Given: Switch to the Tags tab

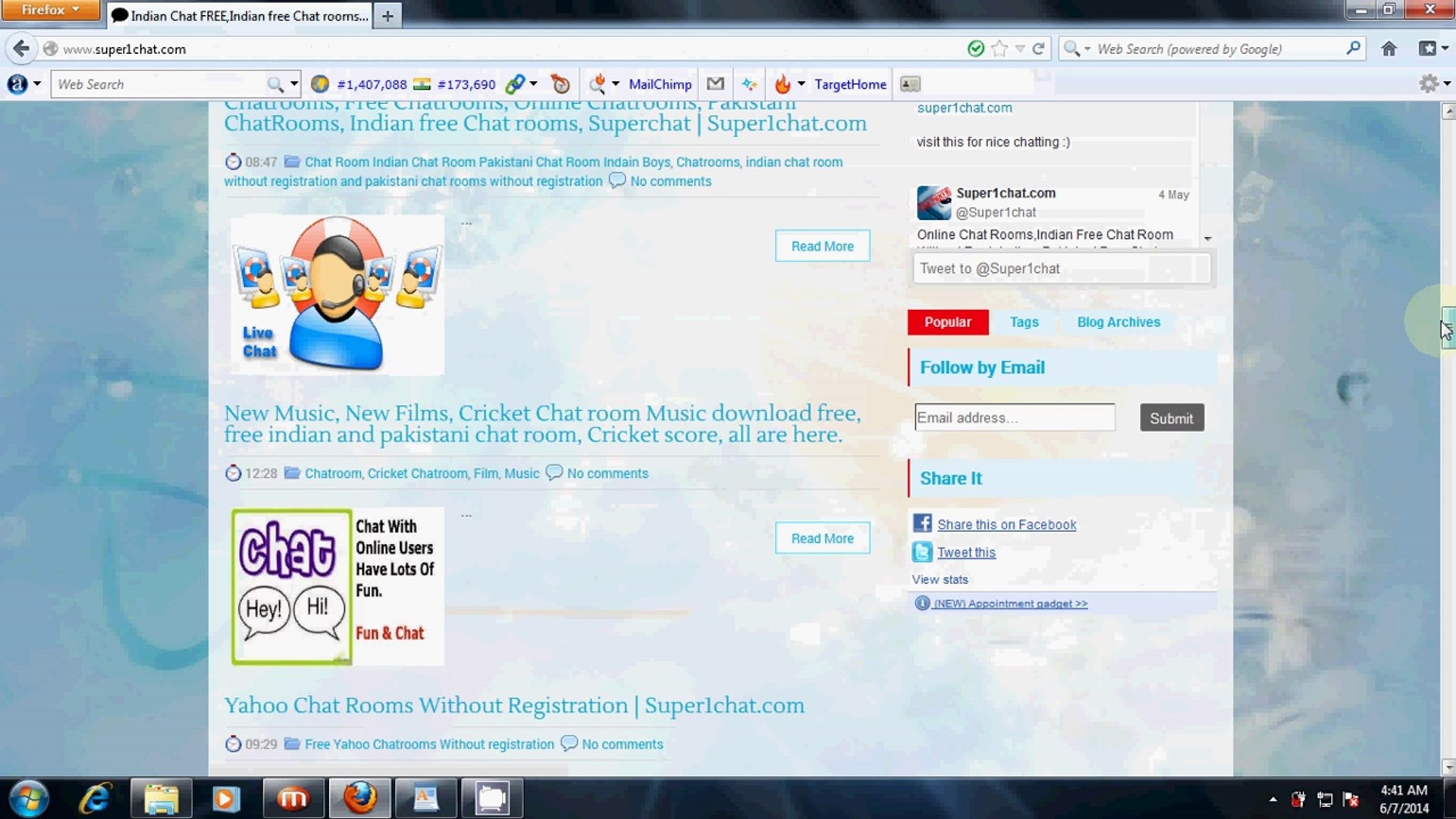Looking at the screenshot, I should tap(1024, 322).
